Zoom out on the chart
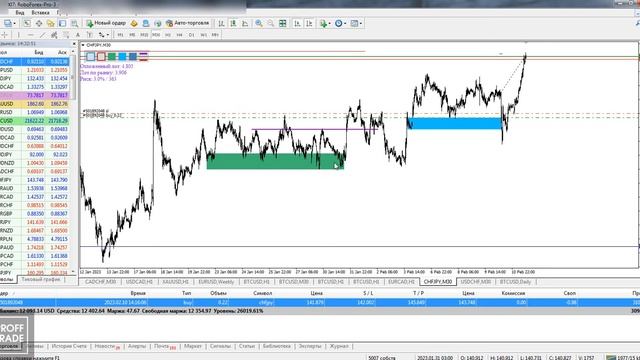This screenshot has width=640, height=360. pyautogui.click(x=271, y=23)
